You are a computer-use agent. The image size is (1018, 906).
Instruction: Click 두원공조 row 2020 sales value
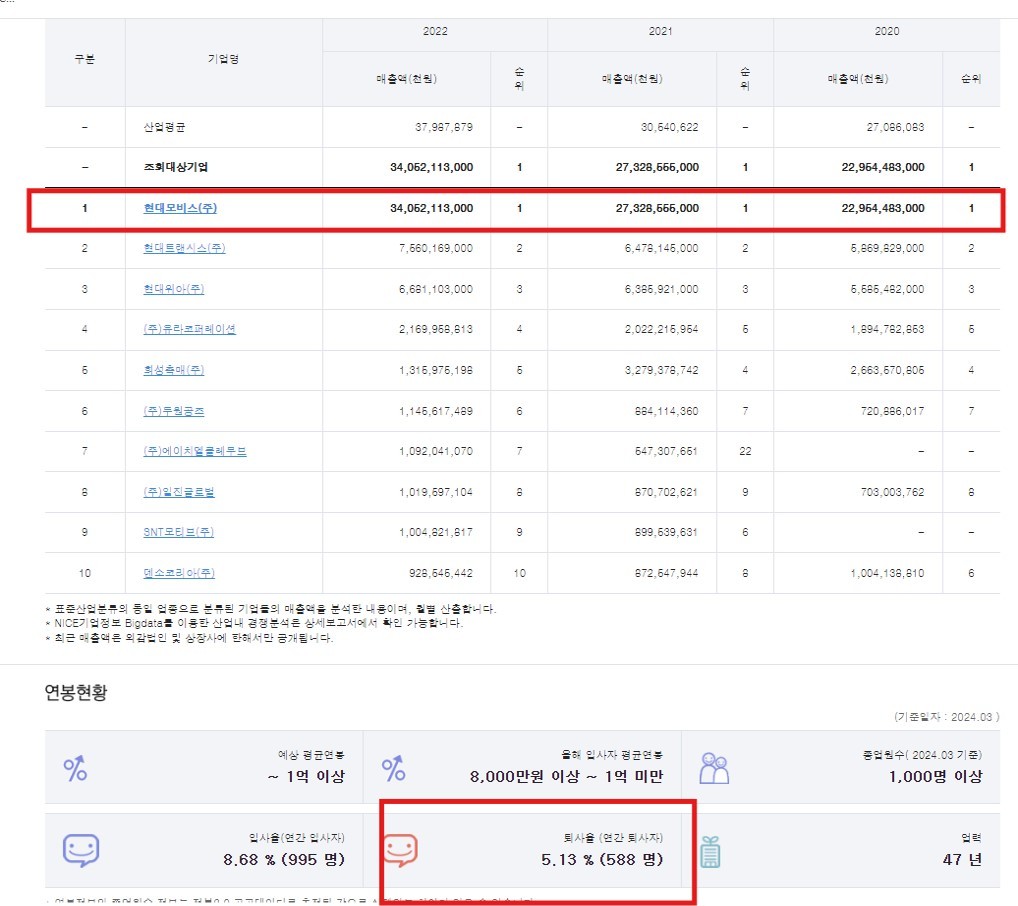tap(892, 411)
